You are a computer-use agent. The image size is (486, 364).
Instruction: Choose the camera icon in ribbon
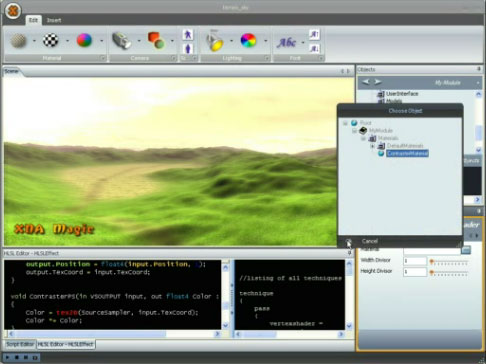[x=121, y=41]
